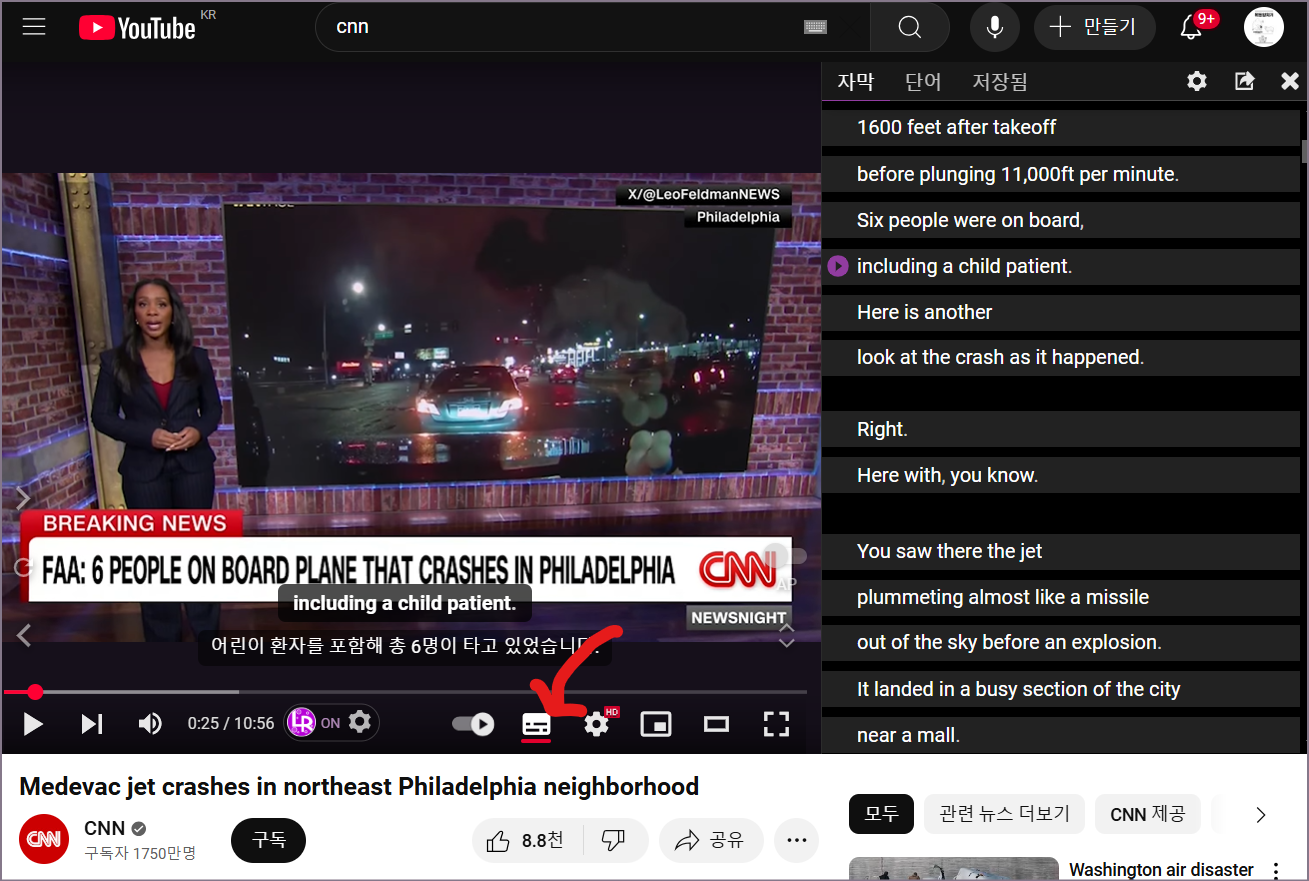
Task: Switch to the 저장됨 tab
Action: pos(1000,82)
